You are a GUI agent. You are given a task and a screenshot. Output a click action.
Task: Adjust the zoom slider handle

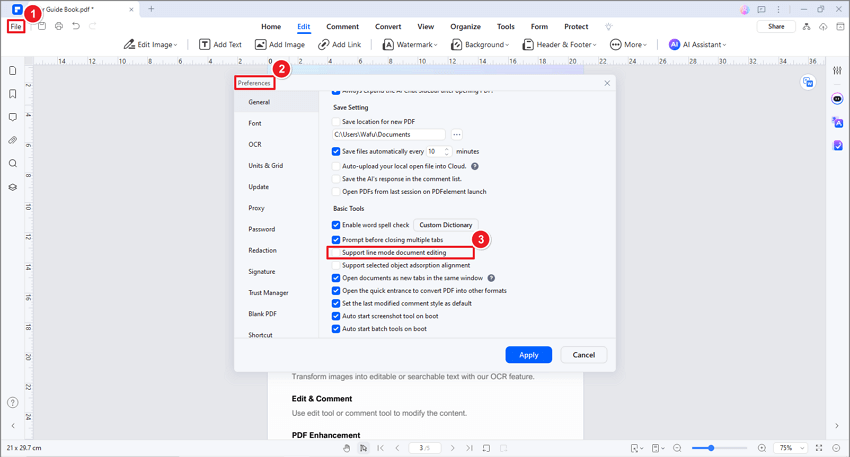[x=711, y=448]
